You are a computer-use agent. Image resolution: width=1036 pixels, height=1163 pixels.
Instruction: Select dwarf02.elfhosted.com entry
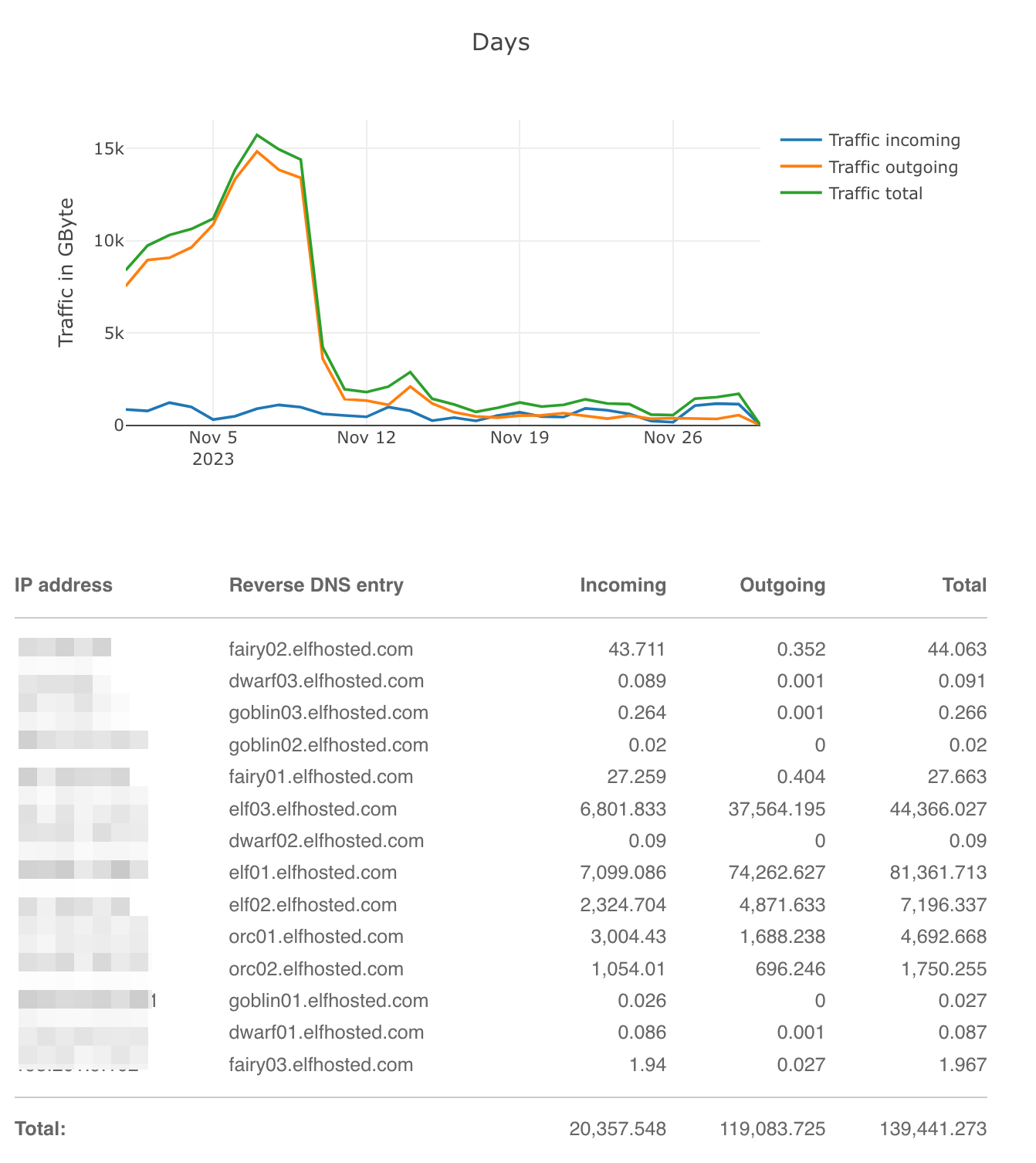coord(327,841)
